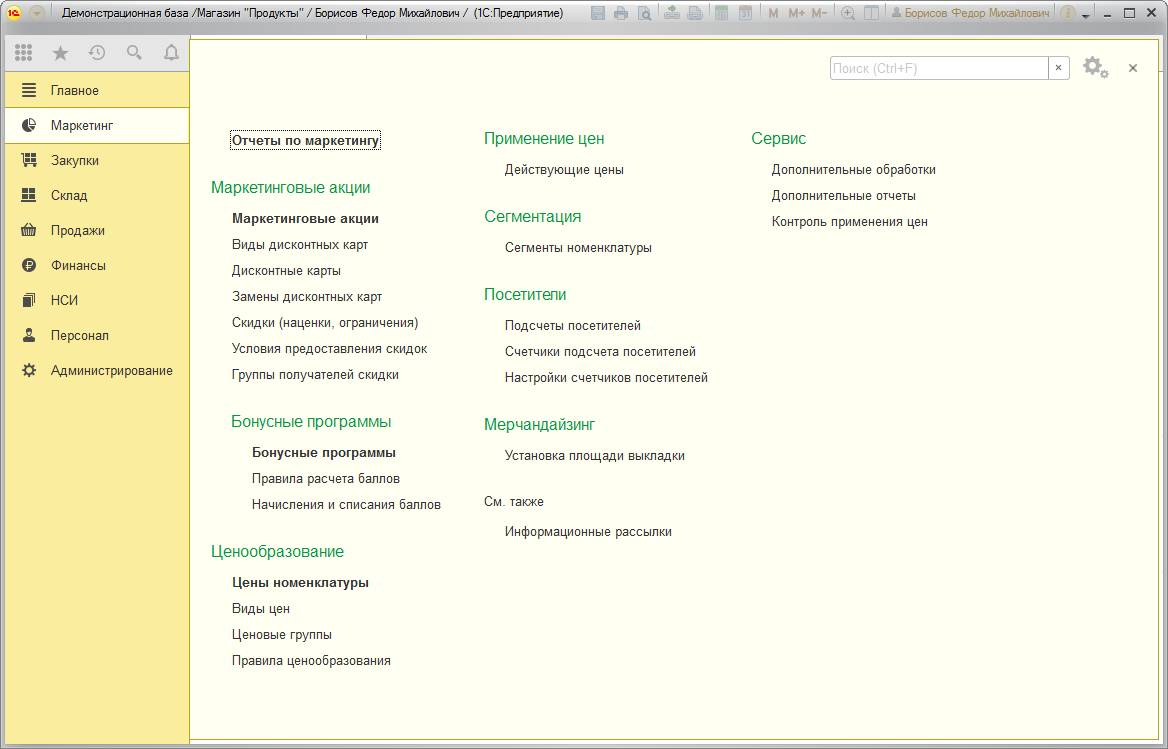Screen dimensions: 1168x749
Task: Select the Финансы section
Action: click(97, 265)
